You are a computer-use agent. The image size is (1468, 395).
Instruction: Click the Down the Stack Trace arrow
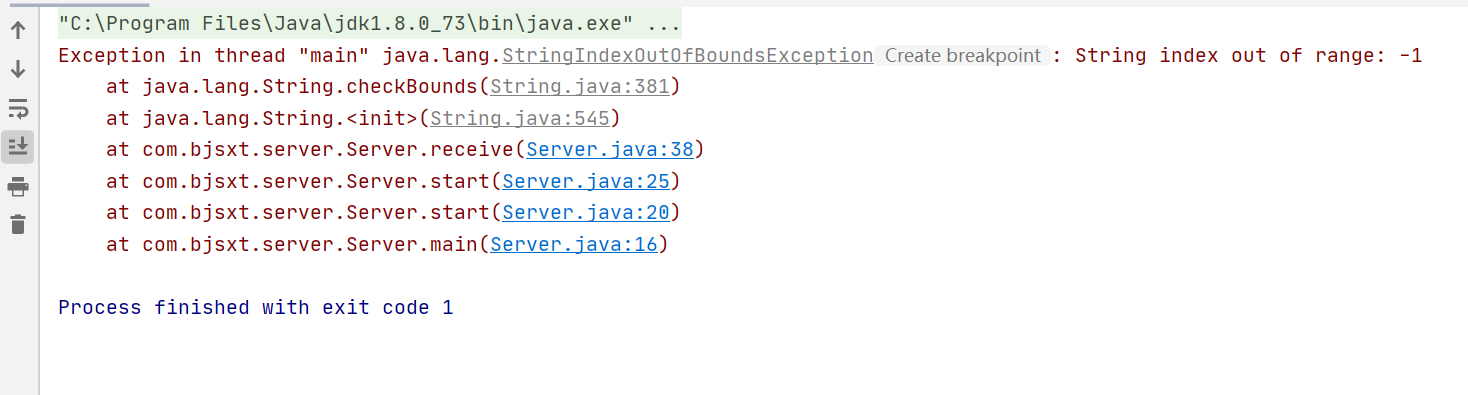tap(18, 69)
